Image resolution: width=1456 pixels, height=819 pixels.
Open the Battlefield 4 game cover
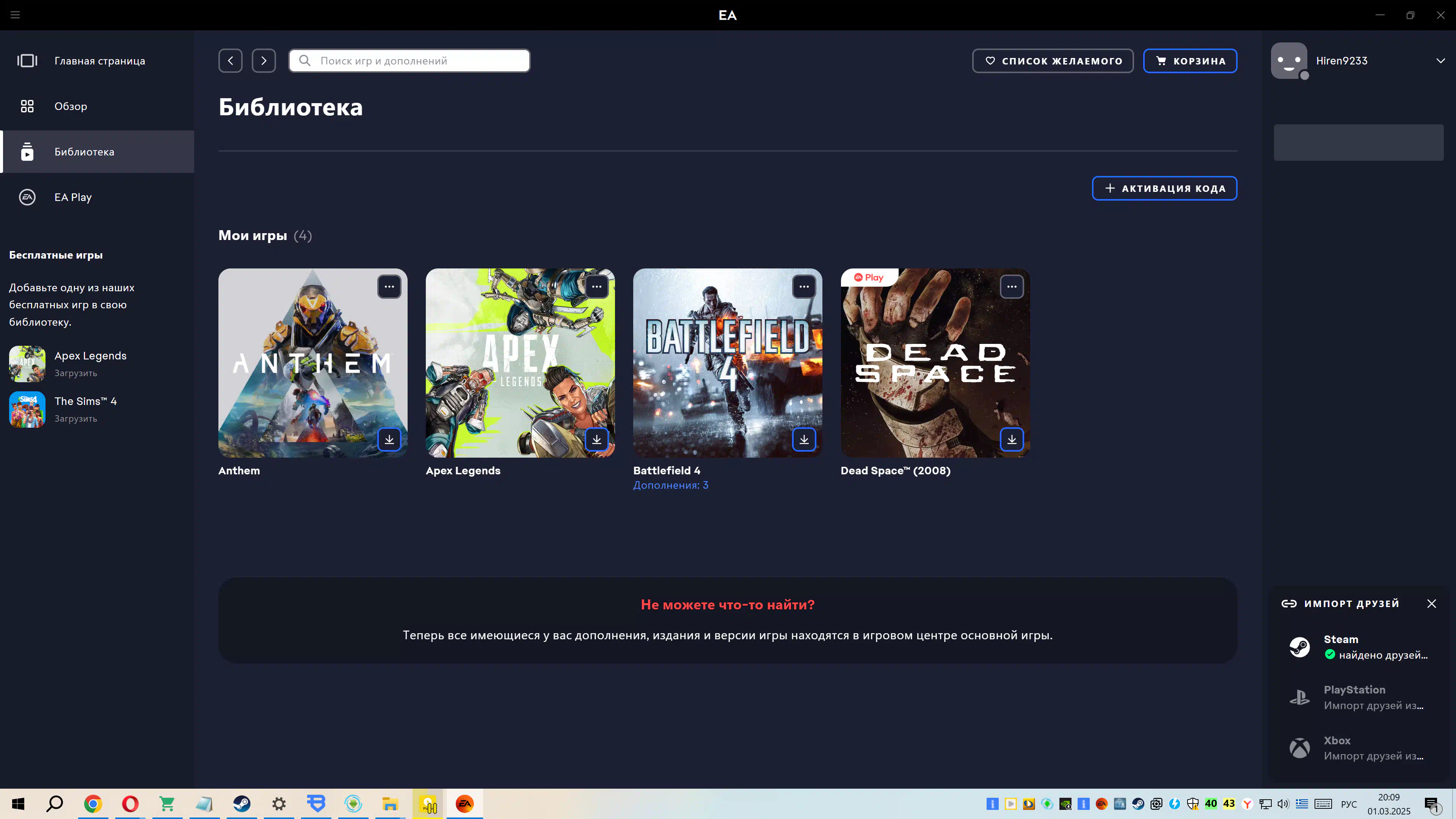tap(728, 363)
